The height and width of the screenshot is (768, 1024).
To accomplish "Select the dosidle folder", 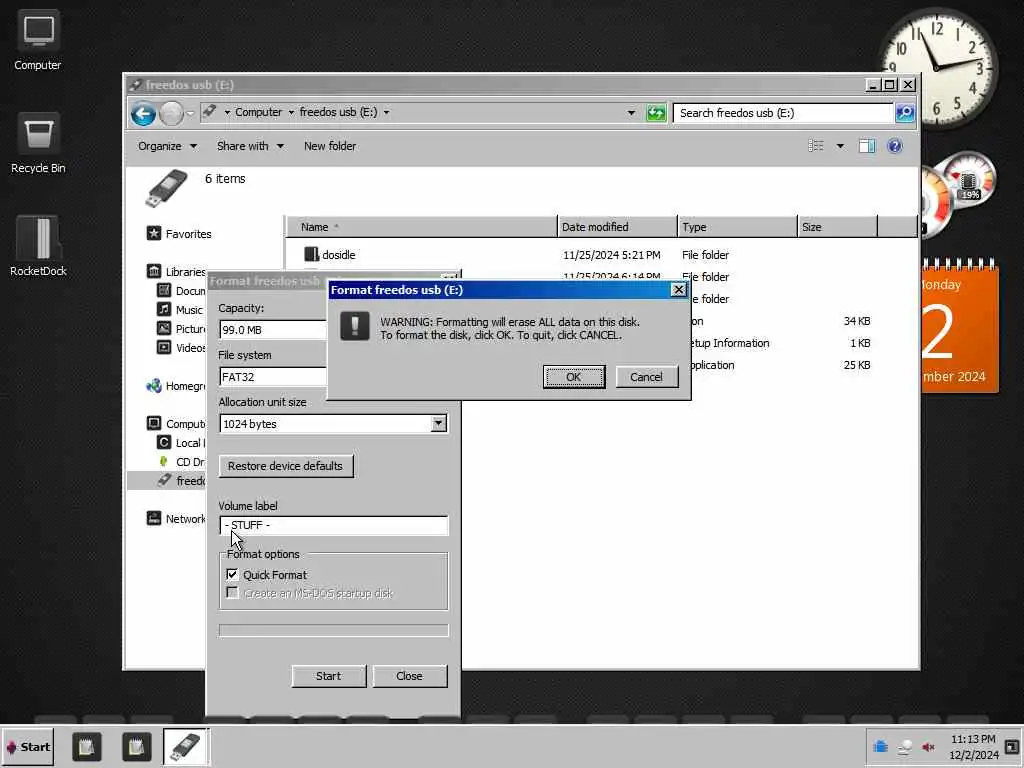I will pyautogui.click(x=338, y=255).
